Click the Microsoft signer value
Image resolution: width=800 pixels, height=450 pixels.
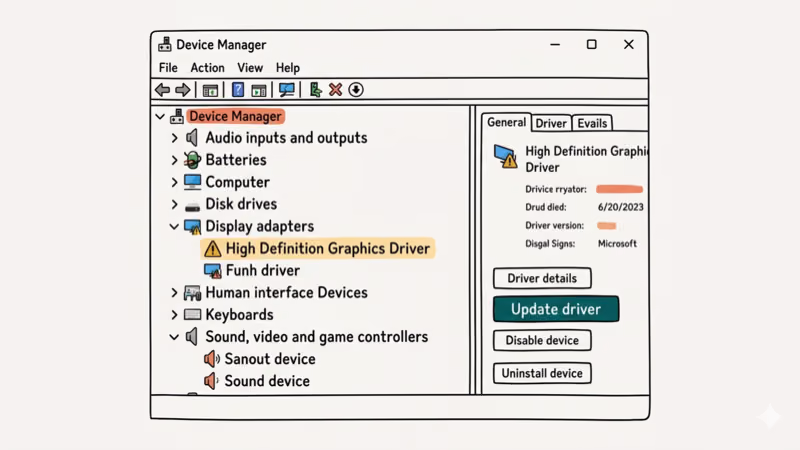click(x=617, y=243)
